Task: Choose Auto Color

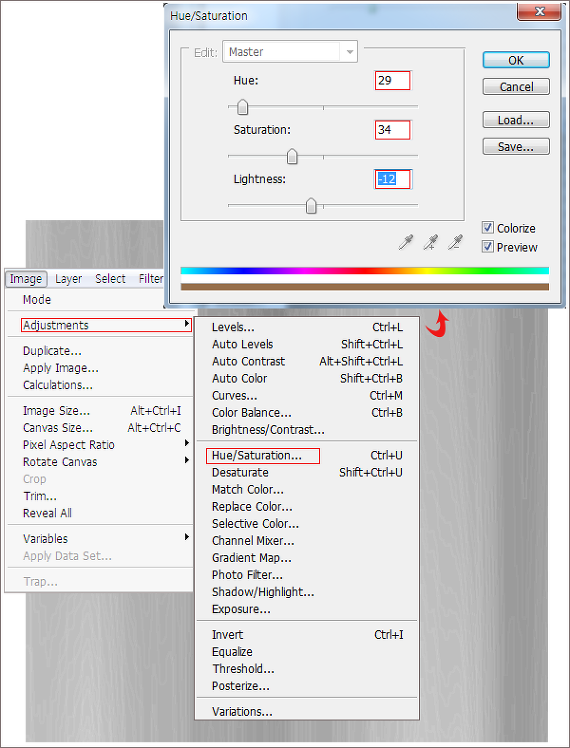Action: click(307, 379)
